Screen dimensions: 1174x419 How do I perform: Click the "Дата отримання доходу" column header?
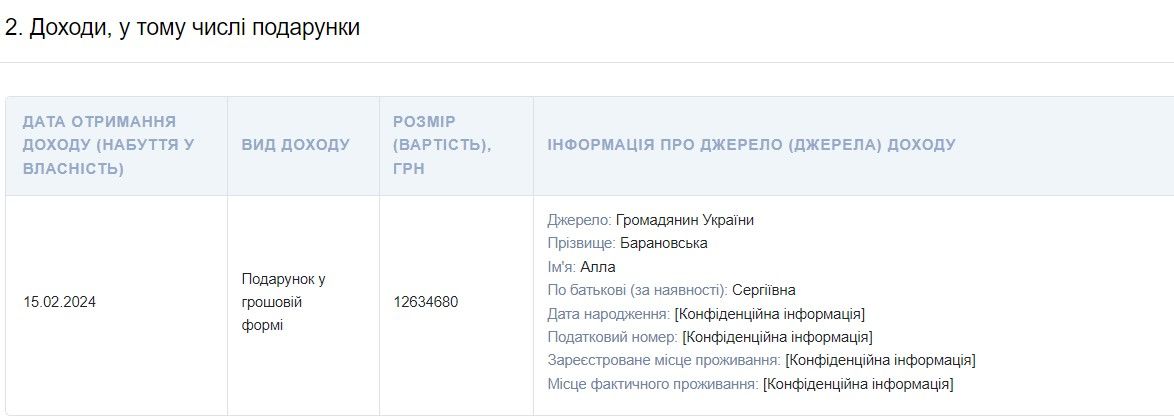coord(108,145)
